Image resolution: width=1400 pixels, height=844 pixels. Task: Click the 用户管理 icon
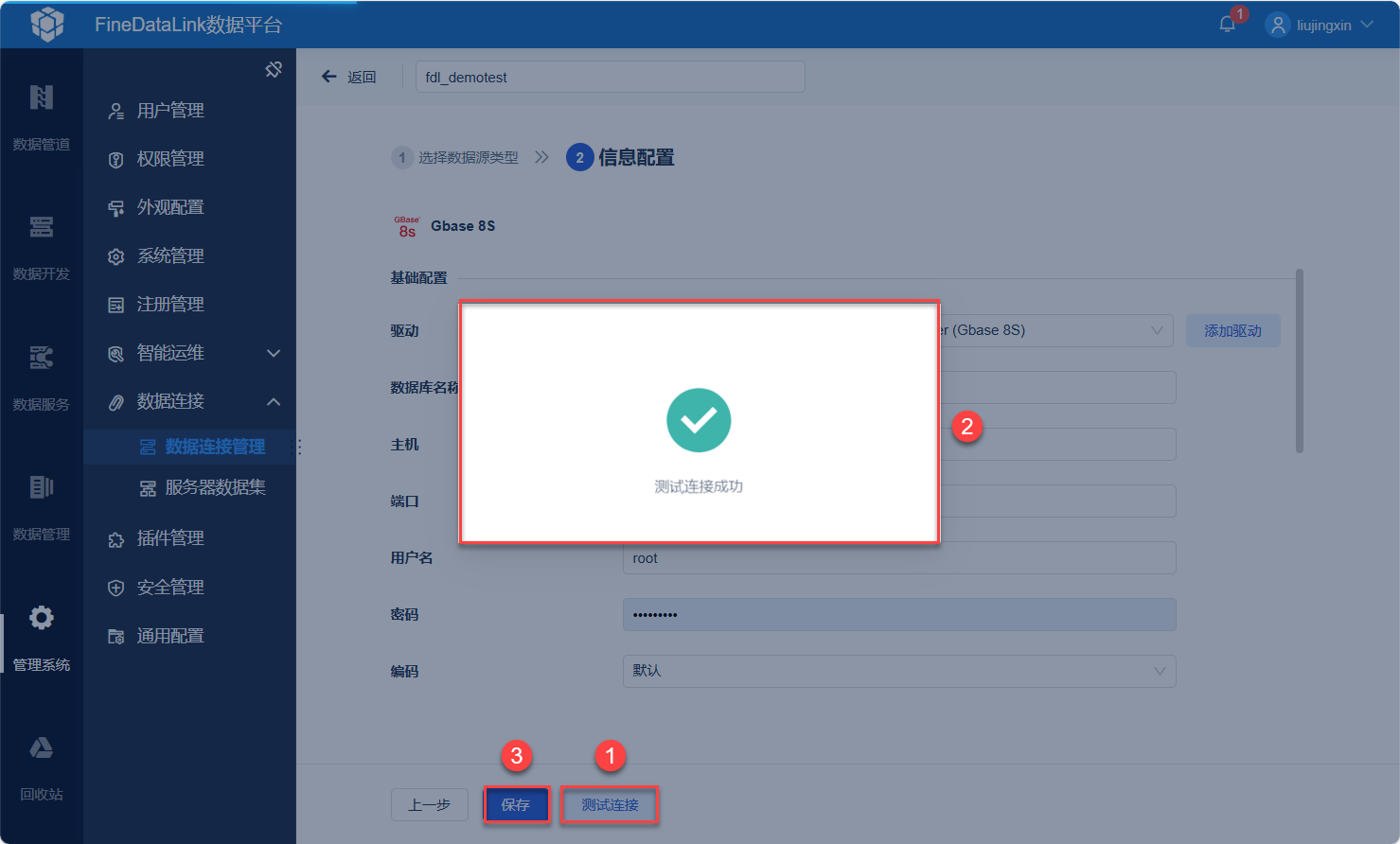115,111
